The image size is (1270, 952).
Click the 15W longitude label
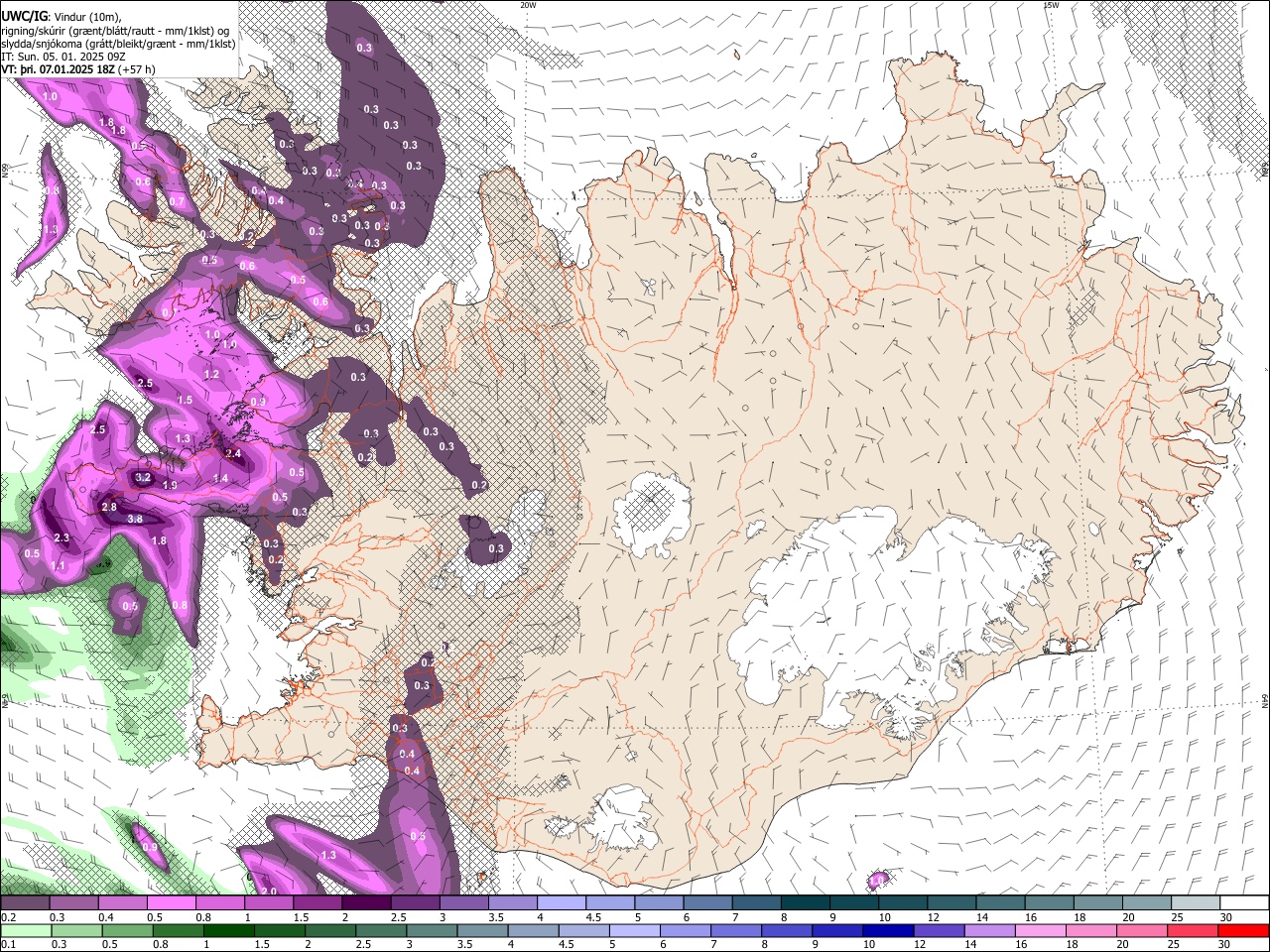coord(1051,4)
